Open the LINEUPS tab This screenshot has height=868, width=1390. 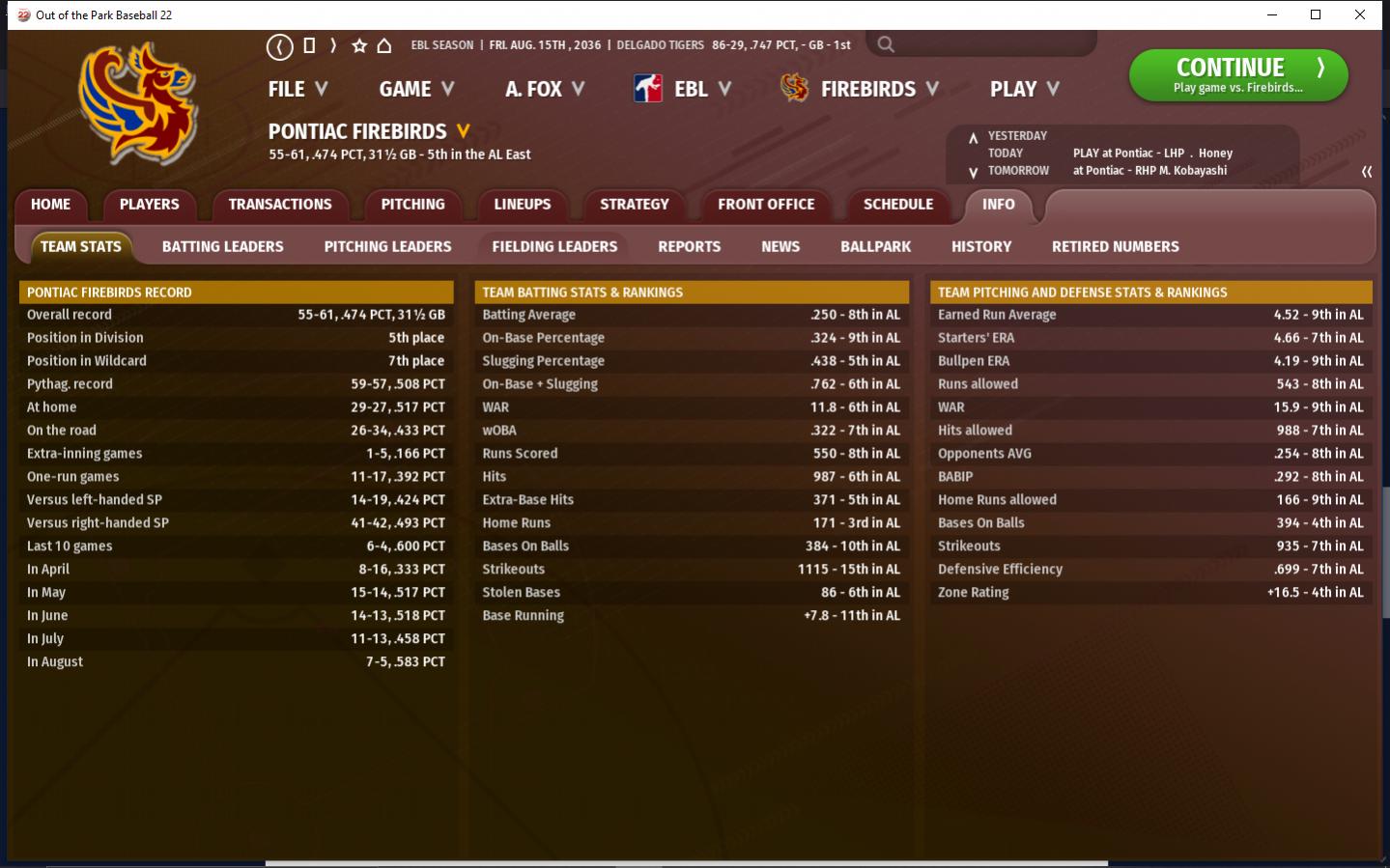pos(522,205)
